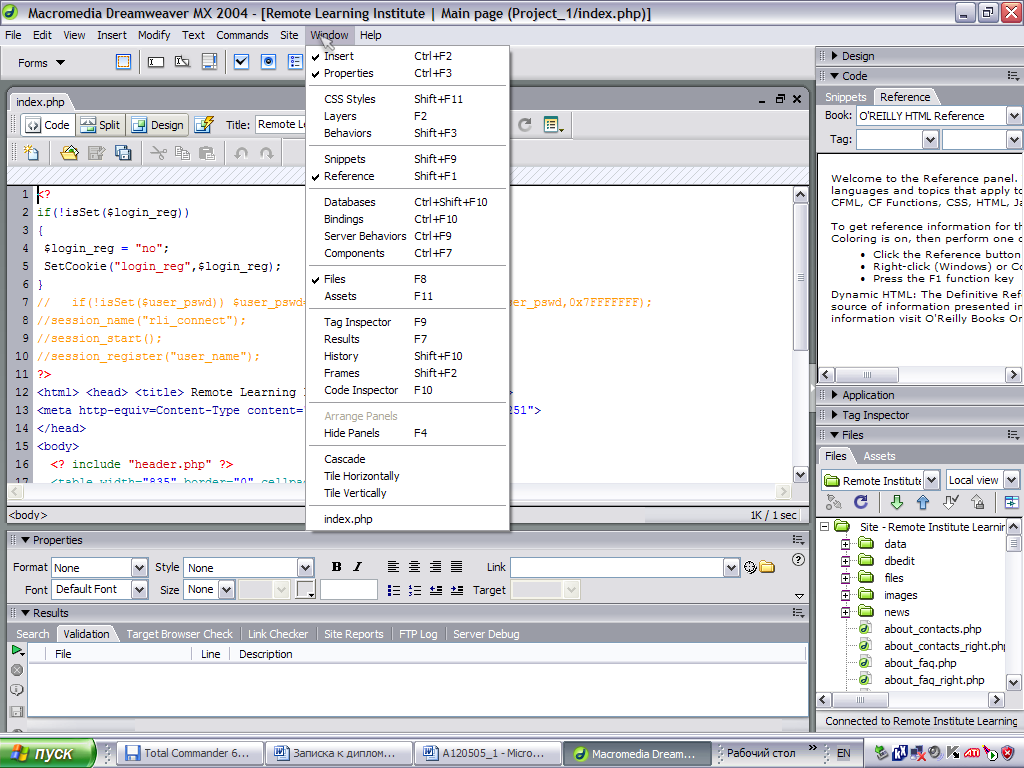Click the Link input field in Properties
This screenshot has width=1024, height=768.
pyautogui.click(x=615, y=568)
